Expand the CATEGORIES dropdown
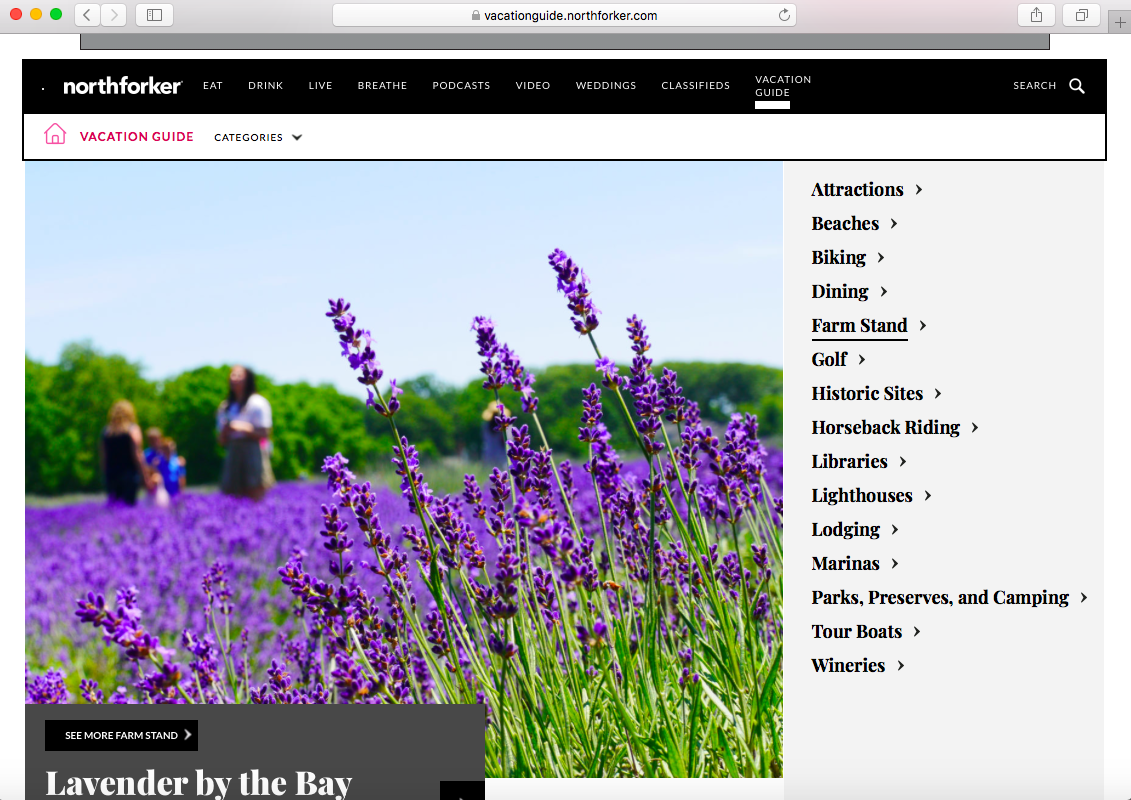Viewport: 1131px width, 800px height. tap(258, 137)
